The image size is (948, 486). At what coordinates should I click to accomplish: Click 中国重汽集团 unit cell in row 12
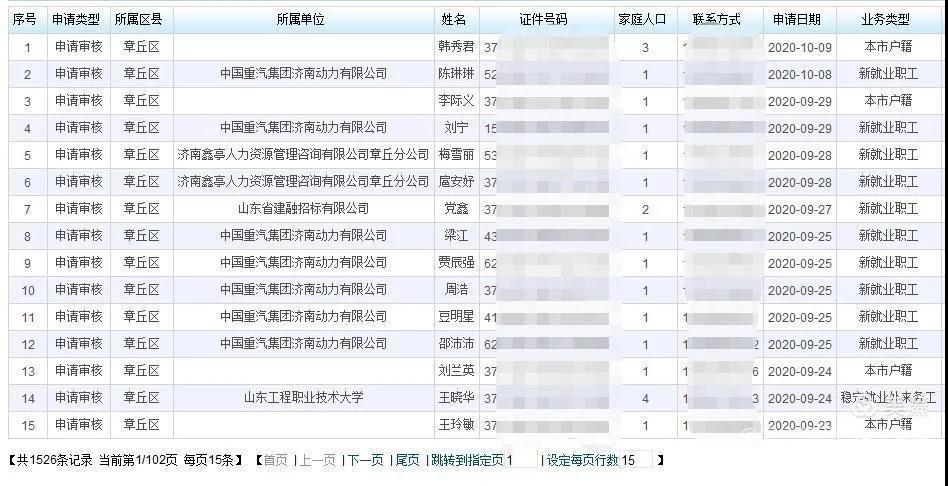tap(304, 343)
